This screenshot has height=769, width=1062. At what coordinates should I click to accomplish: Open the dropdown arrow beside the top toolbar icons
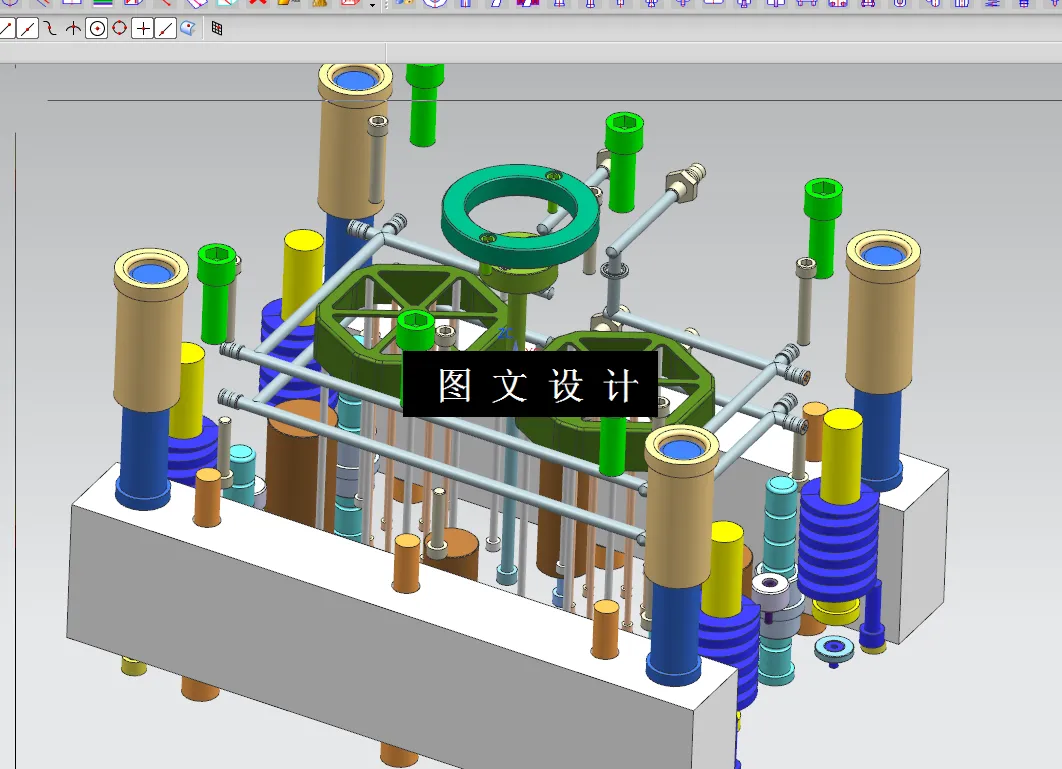372,5
